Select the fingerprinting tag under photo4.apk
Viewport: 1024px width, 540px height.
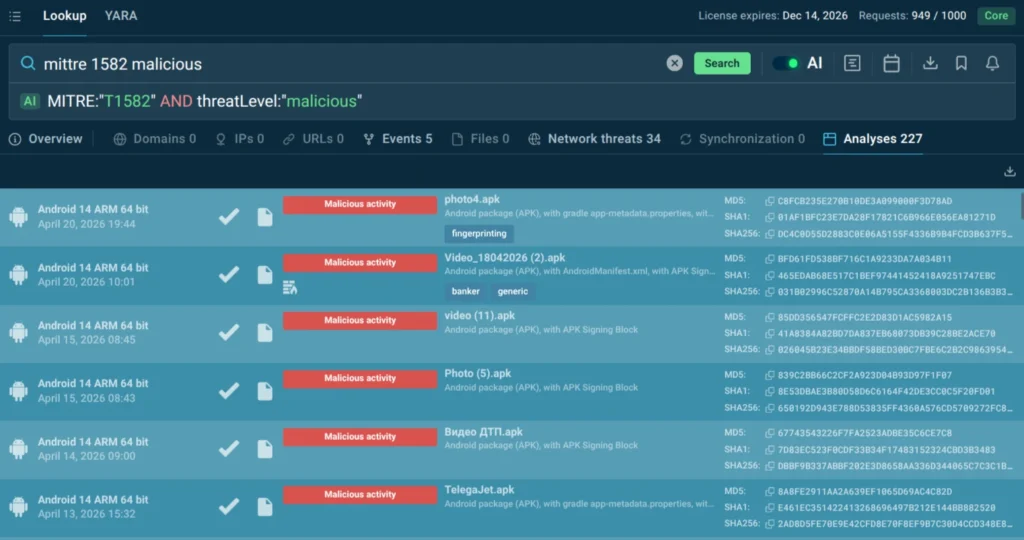[x=479, y=233]
